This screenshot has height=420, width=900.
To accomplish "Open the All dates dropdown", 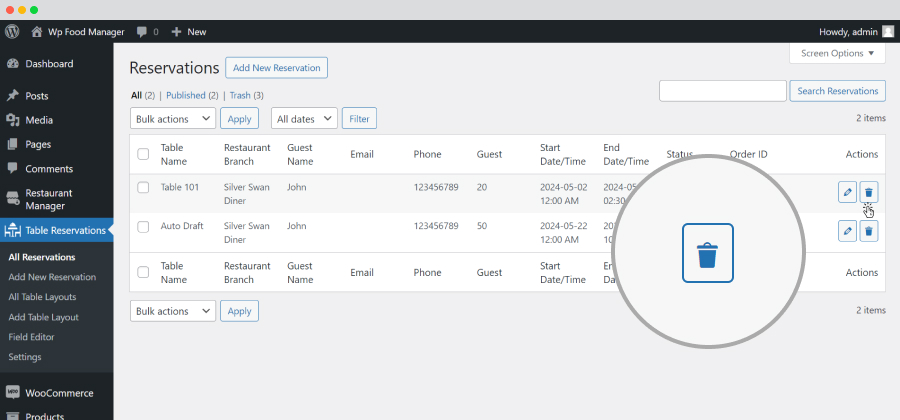I will point(304,118).
